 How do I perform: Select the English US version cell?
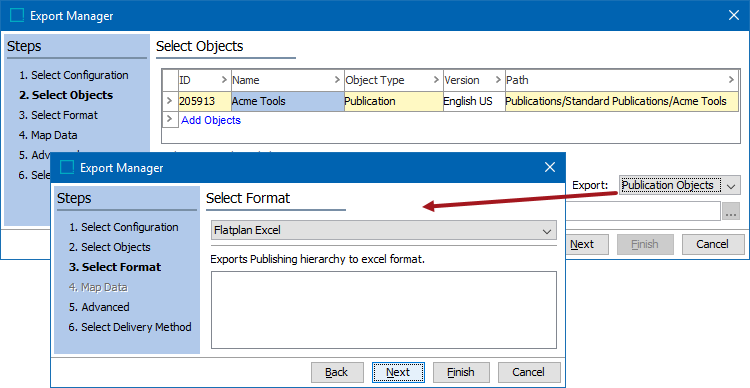(x=474, y=101)
